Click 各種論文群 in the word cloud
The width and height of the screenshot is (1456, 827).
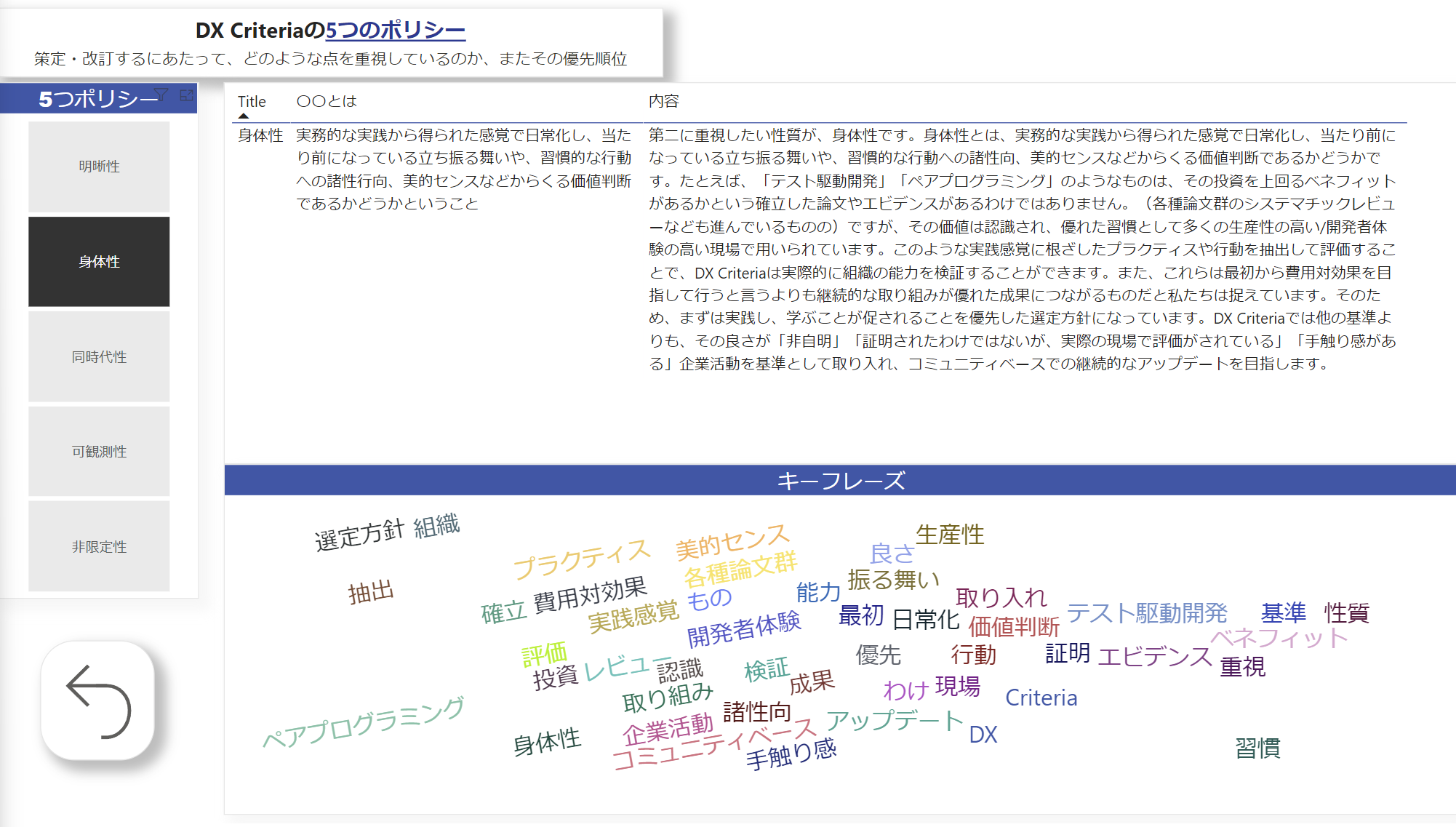(740, 569)
